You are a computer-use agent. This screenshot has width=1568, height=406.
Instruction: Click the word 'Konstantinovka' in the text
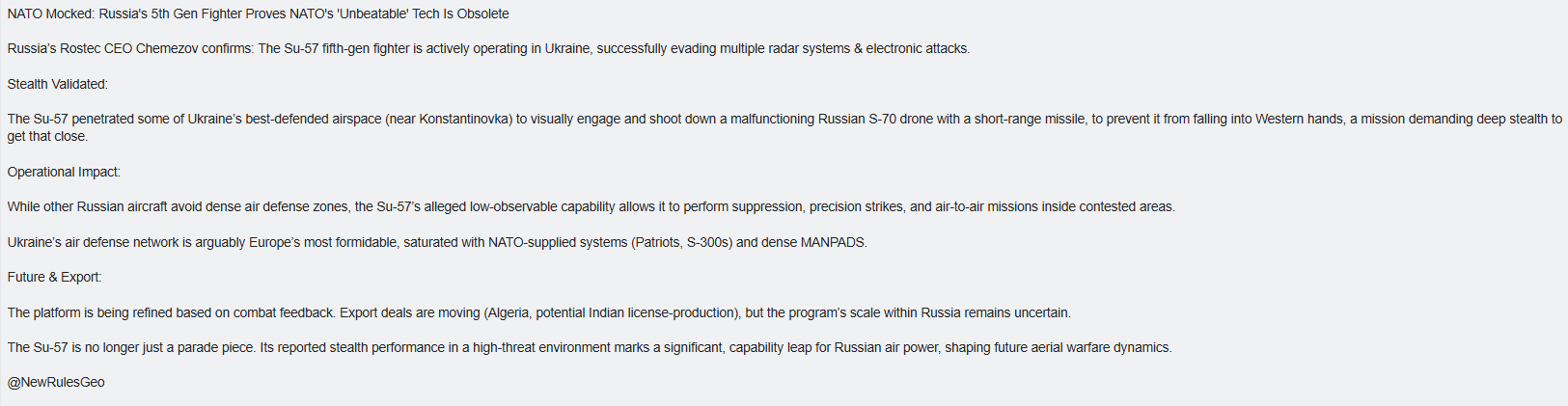pyautogui.click(x=464, y=120)
